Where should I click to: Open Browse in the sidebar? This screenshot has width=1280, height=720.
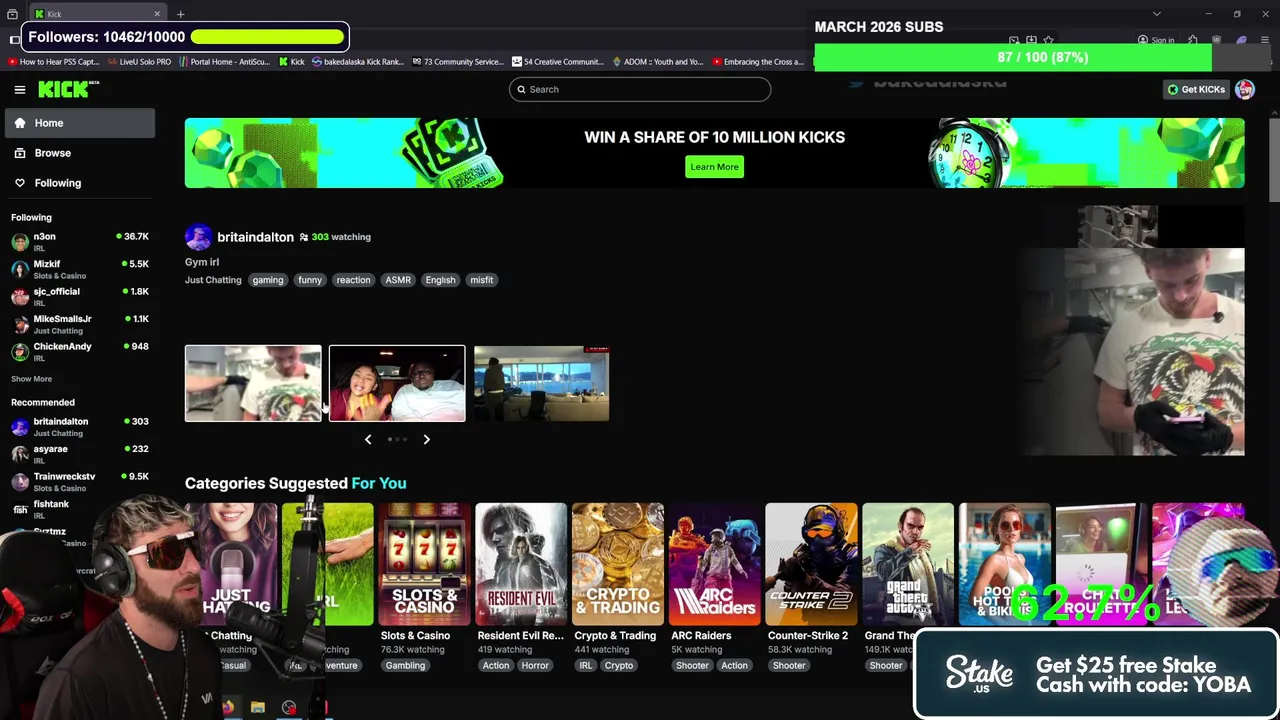click(x=80, y=153)
